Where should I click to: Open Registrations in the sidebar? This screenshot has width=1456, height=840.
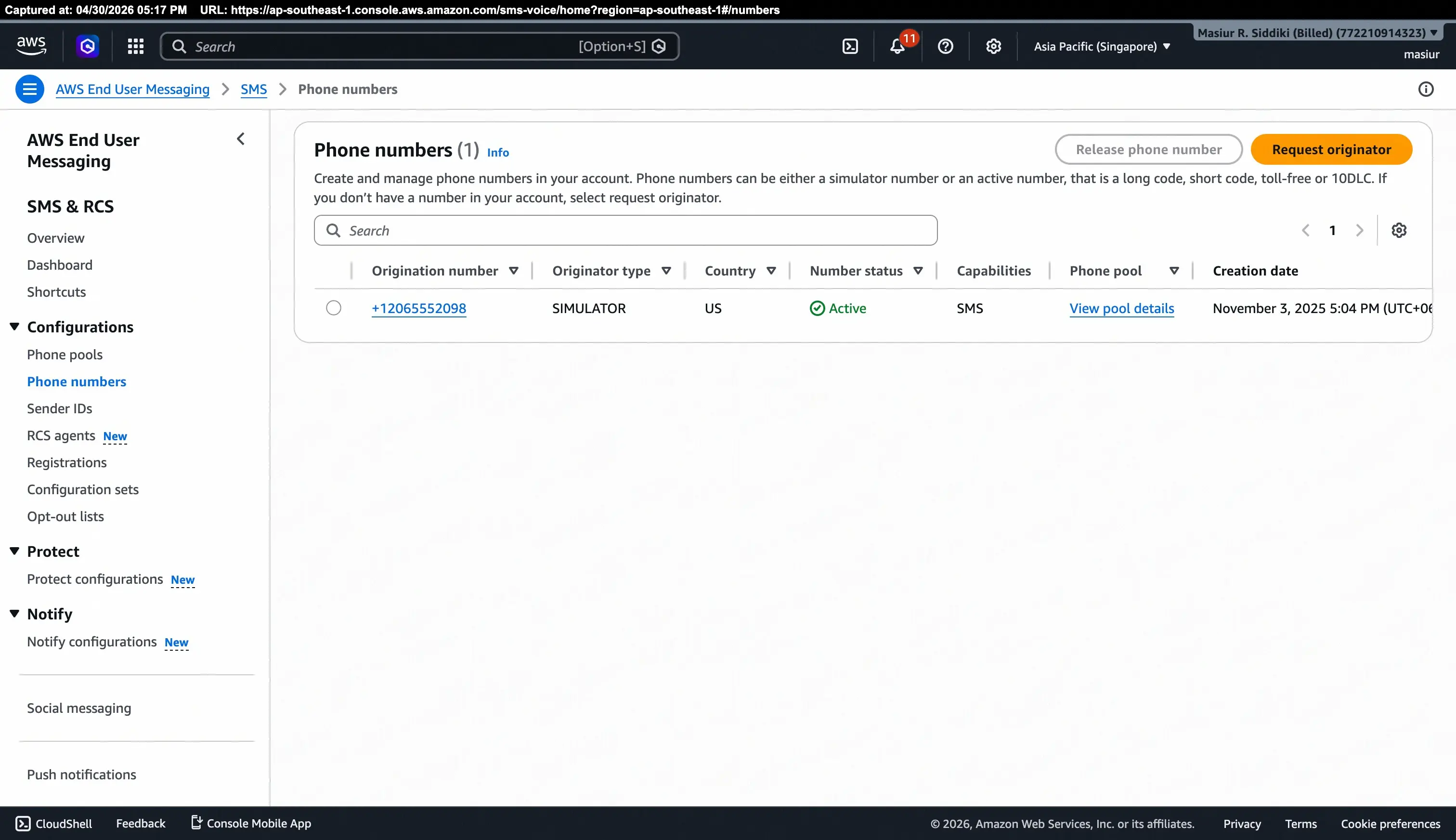click(x=67, y=463)
